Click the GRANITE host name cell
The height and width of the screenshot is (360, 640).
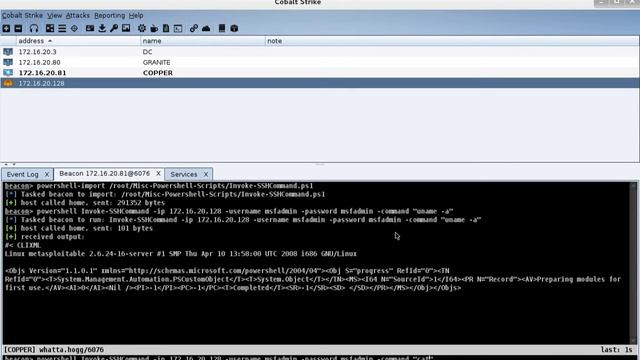point(156,62)
